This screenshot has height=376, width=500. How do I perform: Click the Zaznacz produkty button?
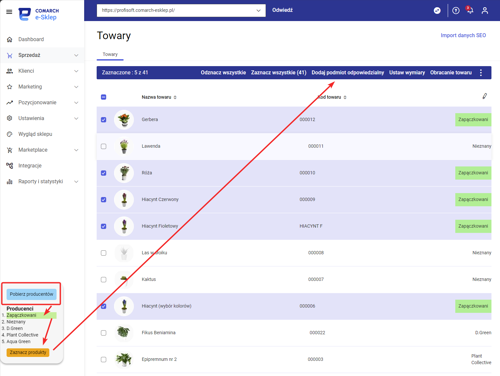[28, 352]
